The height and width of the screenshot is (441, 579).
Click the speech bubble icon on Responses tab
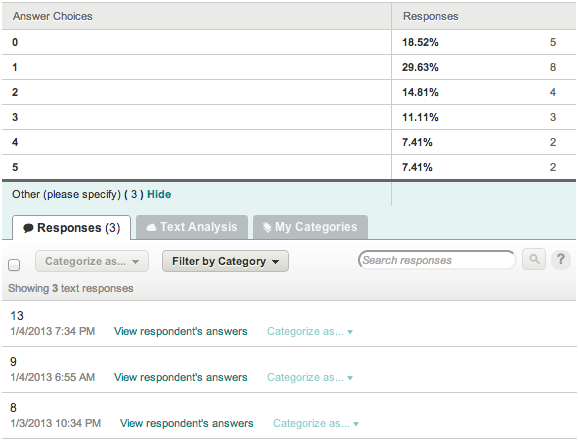pyautogui.click(x=28, y=228)
